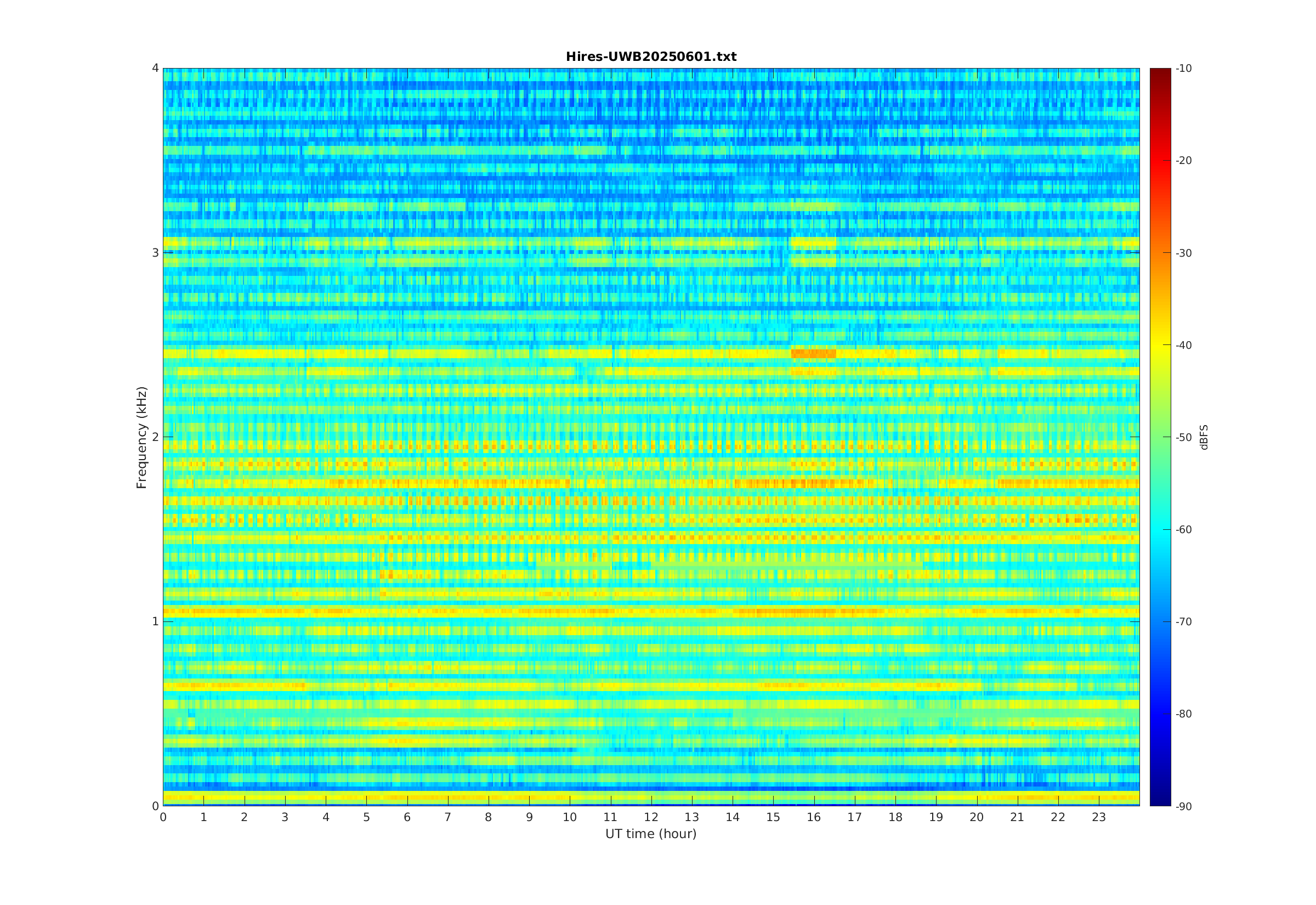This screenshot has height=905, width=1316.
Task: Click the plot title Hires-UWB20250601.txt
Action: (651, 56)
